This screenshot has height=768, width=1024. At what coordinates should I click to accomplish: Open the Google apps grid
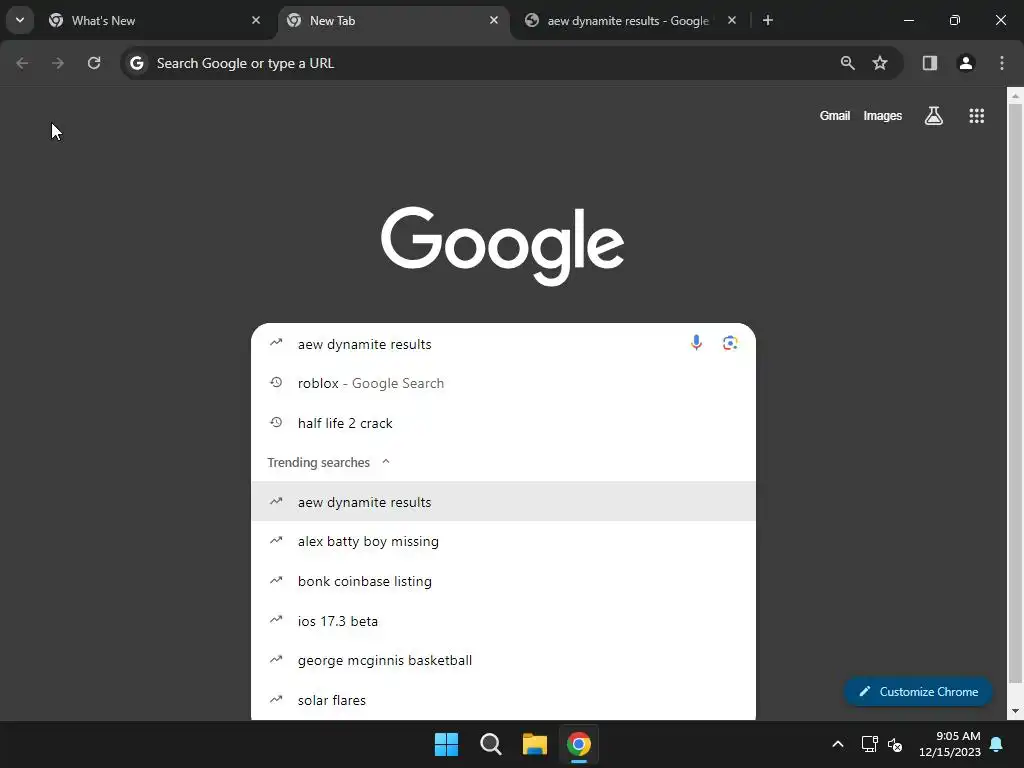[x=976, y=116]
